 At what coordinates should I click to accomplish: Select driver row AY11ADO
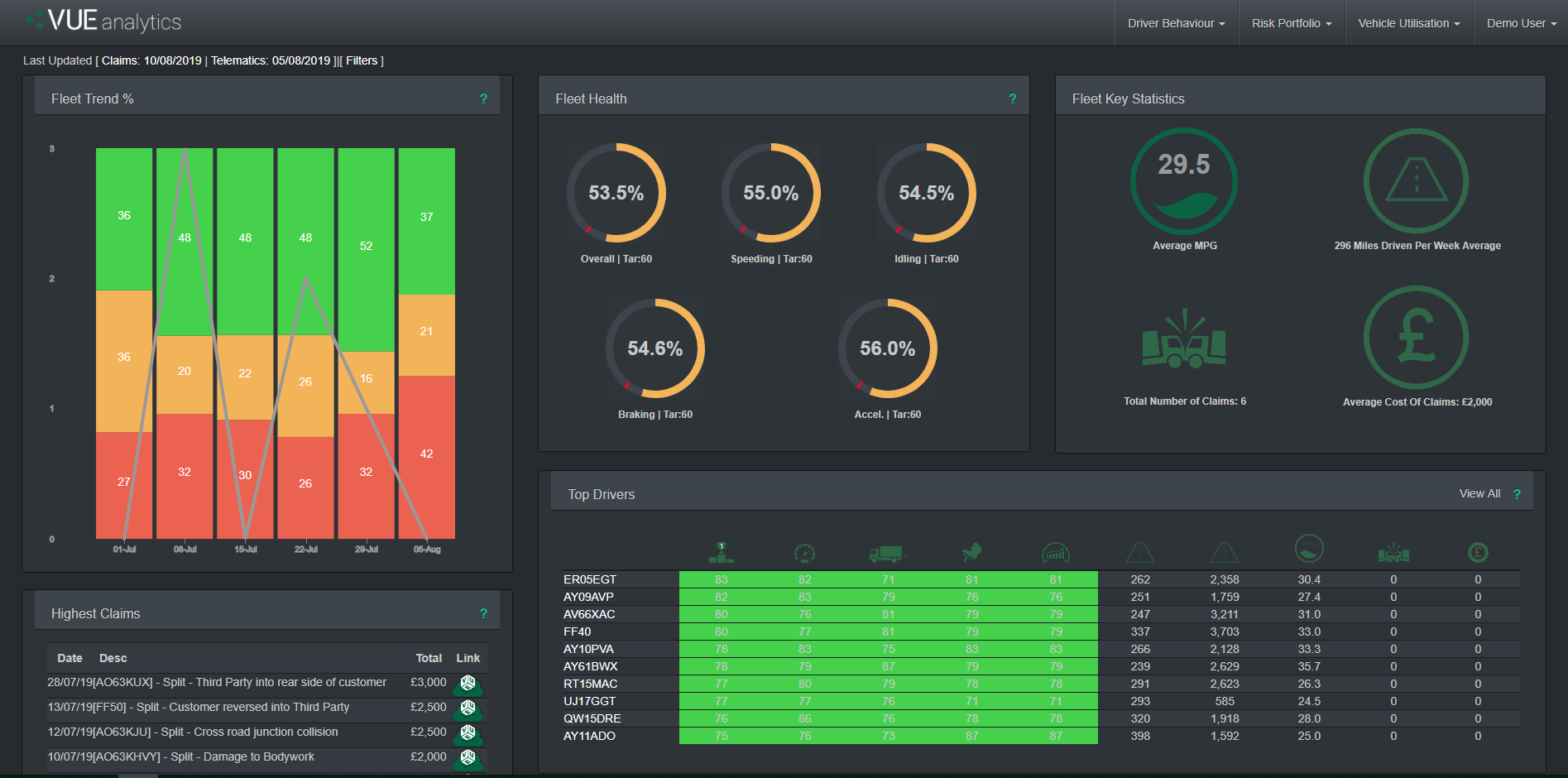(1041, 736)
